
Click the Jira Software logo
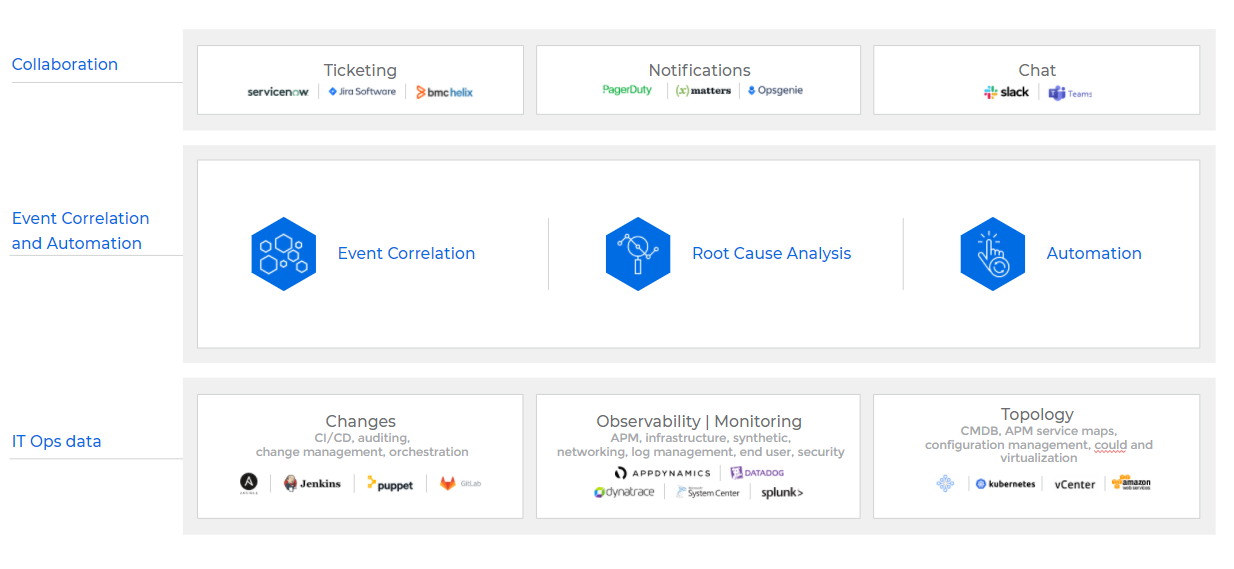click(x=362, y=91)
